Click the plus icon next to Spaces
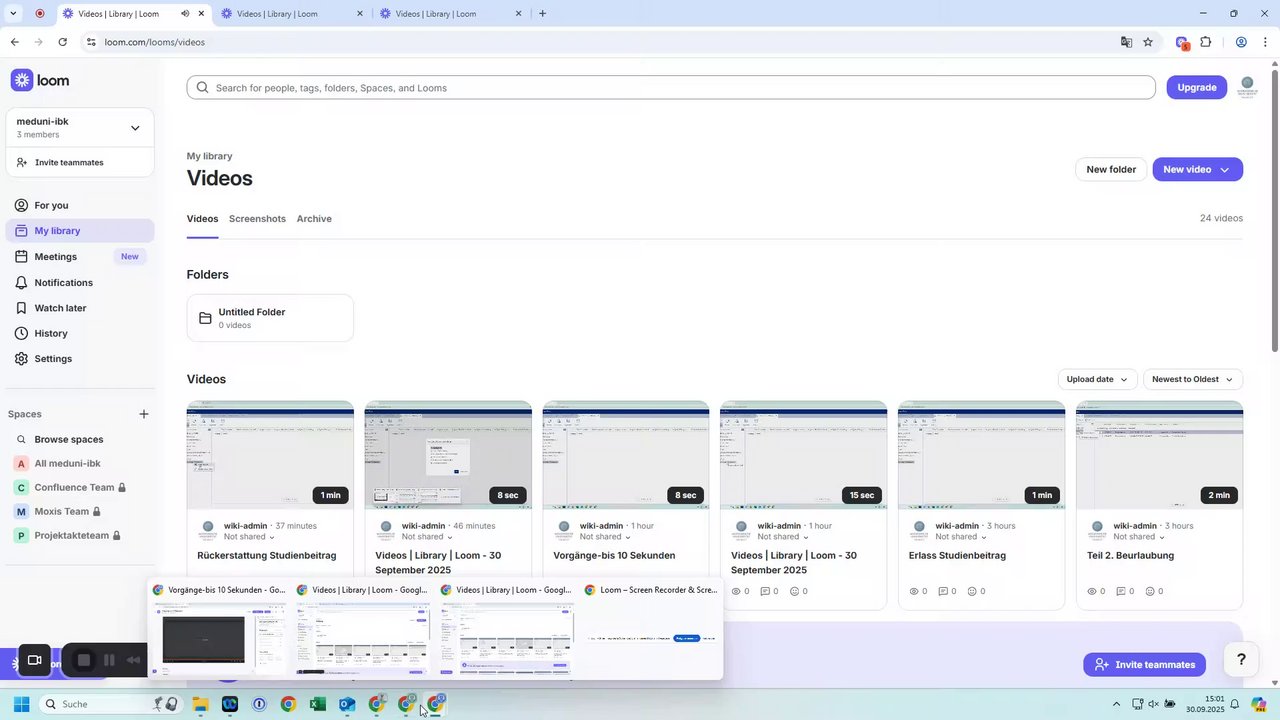 click(144, 414)
